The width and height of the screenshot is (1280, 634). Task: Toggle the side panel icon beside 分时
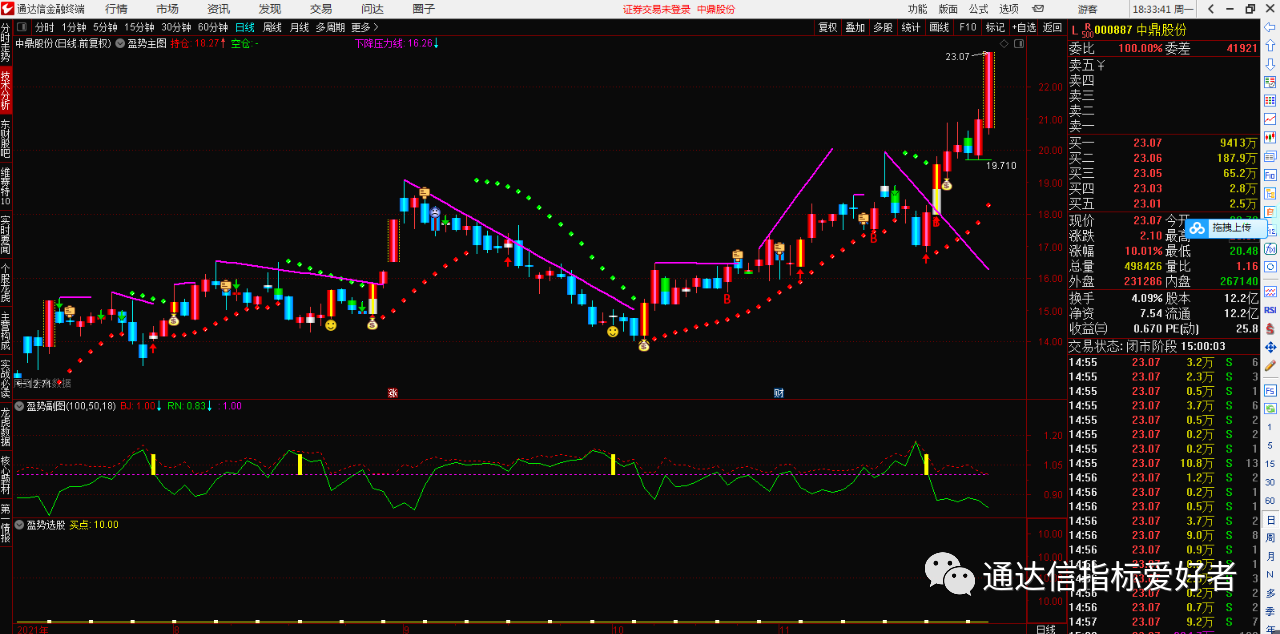(x=23, y=28)
